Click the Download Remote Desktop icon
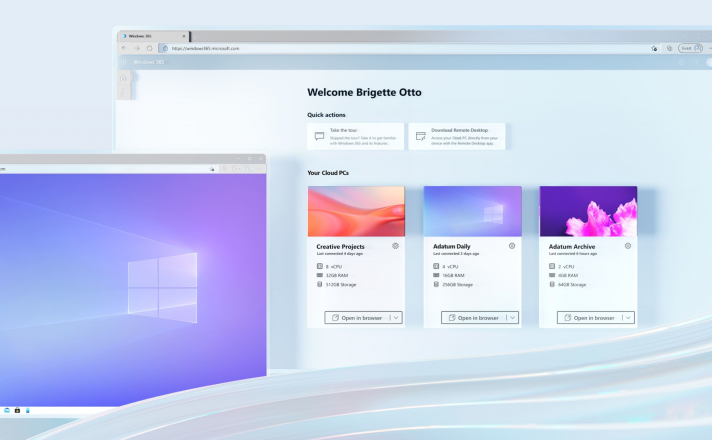Image resolution: width=712 pixels, height=440 pixels. pyautogui.click(x=420, y=136)
